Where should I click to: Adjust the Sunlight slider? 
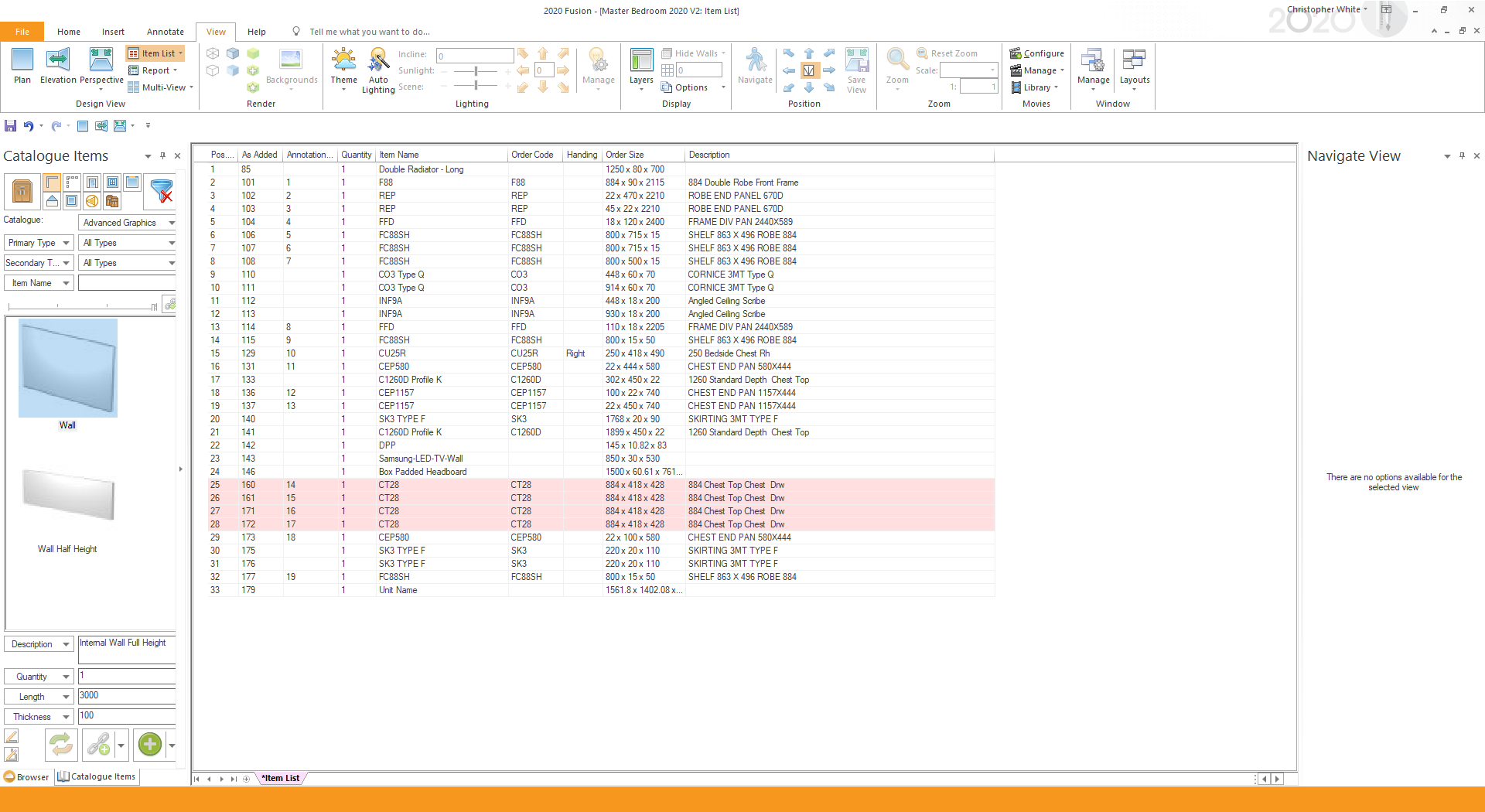click(x=475, y=70)
